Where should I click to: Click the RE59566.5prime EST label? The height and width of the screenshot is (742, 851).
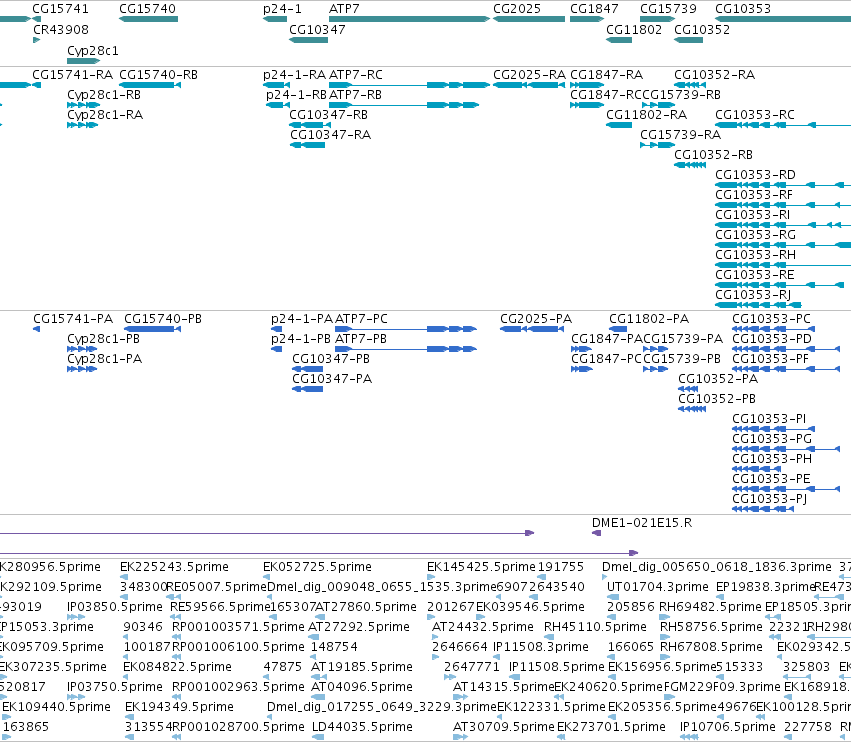click(220, 606)
